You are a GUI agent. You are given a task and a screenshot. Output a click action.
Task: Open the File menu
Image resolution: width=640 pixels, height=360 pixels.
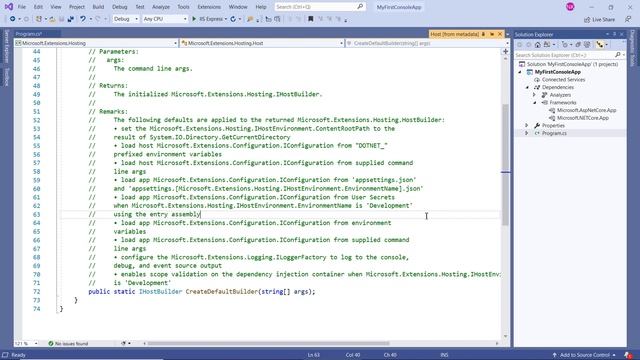click(x=22, y=7)
